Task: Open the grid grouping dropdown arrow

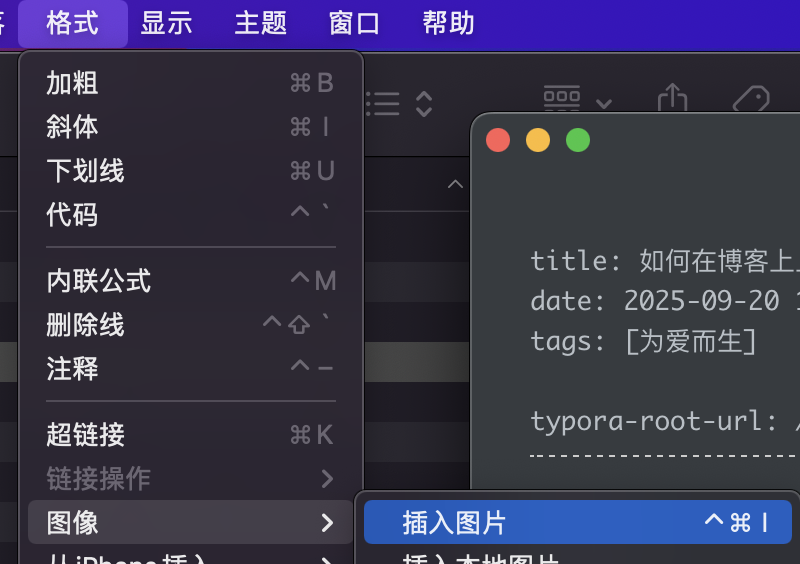Action: [x=603, y=103]
